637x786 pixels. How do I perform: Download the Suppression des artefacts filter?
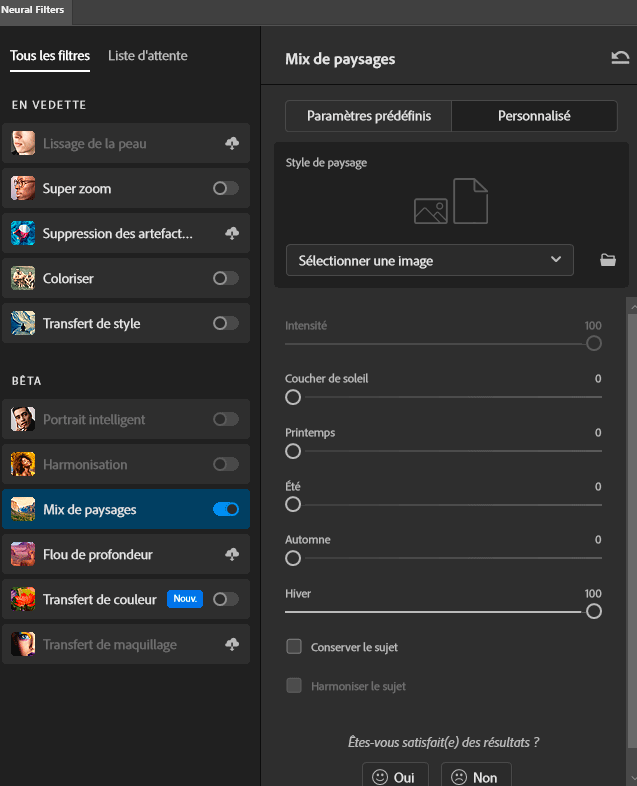(232, 234)
